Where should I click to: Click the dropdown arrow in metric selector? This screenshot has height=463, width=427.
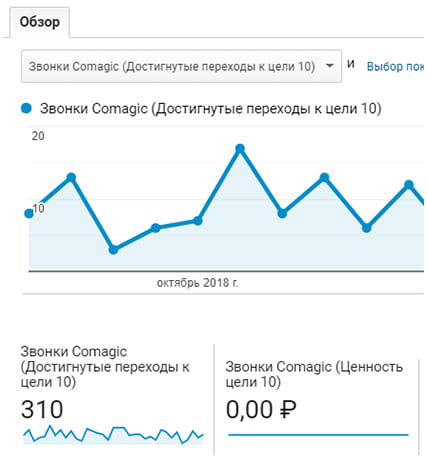coord(329,66)
